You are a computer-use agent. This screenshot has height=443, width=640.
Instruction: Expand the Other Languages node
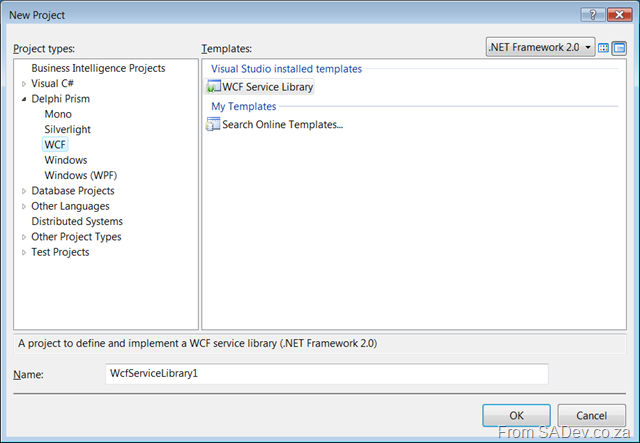(24, 207)
